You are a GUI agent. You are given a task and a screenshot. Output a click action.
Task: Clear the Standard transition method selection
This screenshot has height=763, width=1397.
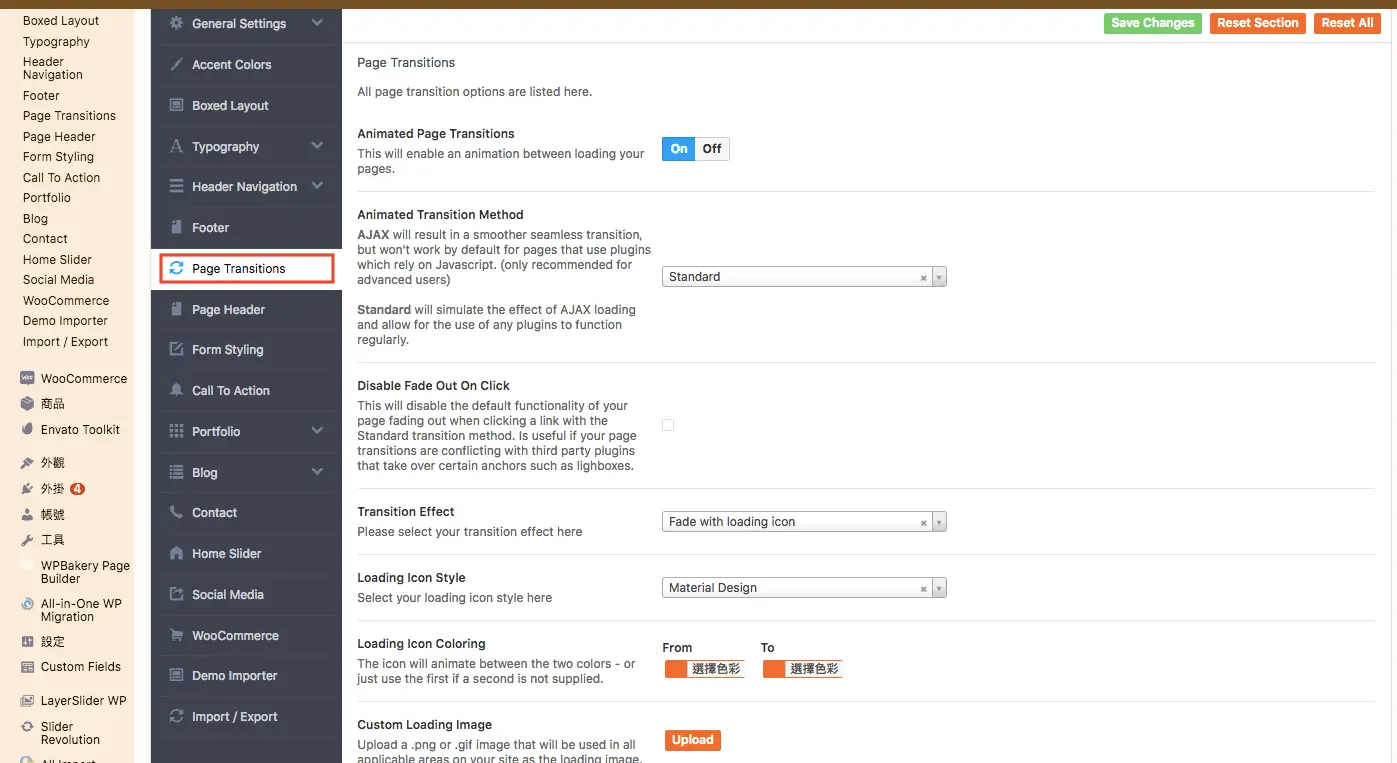coord(923,278)
